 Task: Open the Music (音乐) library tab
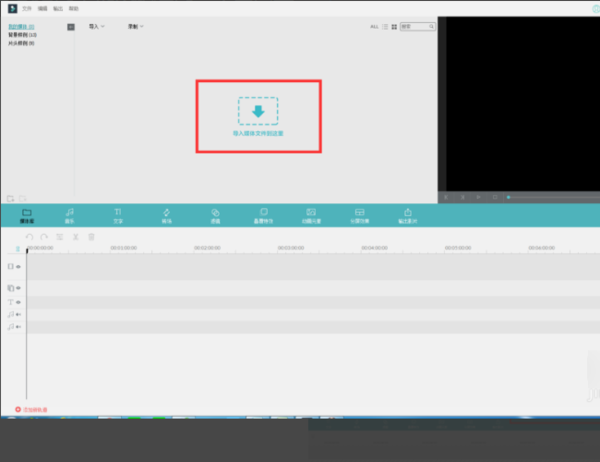pyautogui.click(x=69, y=215)
